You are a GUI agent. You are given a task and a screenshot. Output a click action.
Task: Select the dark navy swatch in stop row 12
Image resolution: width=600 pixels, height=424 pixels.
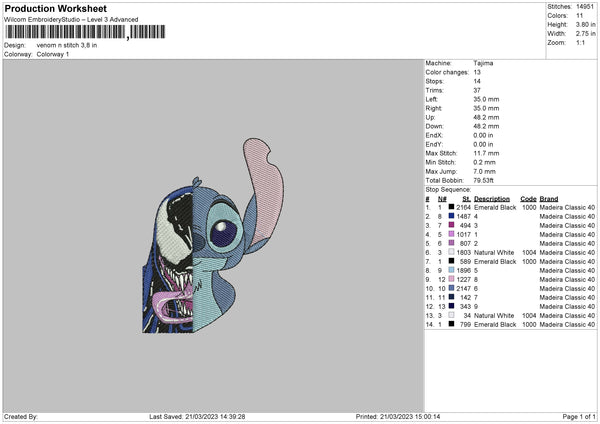(452, 306)
